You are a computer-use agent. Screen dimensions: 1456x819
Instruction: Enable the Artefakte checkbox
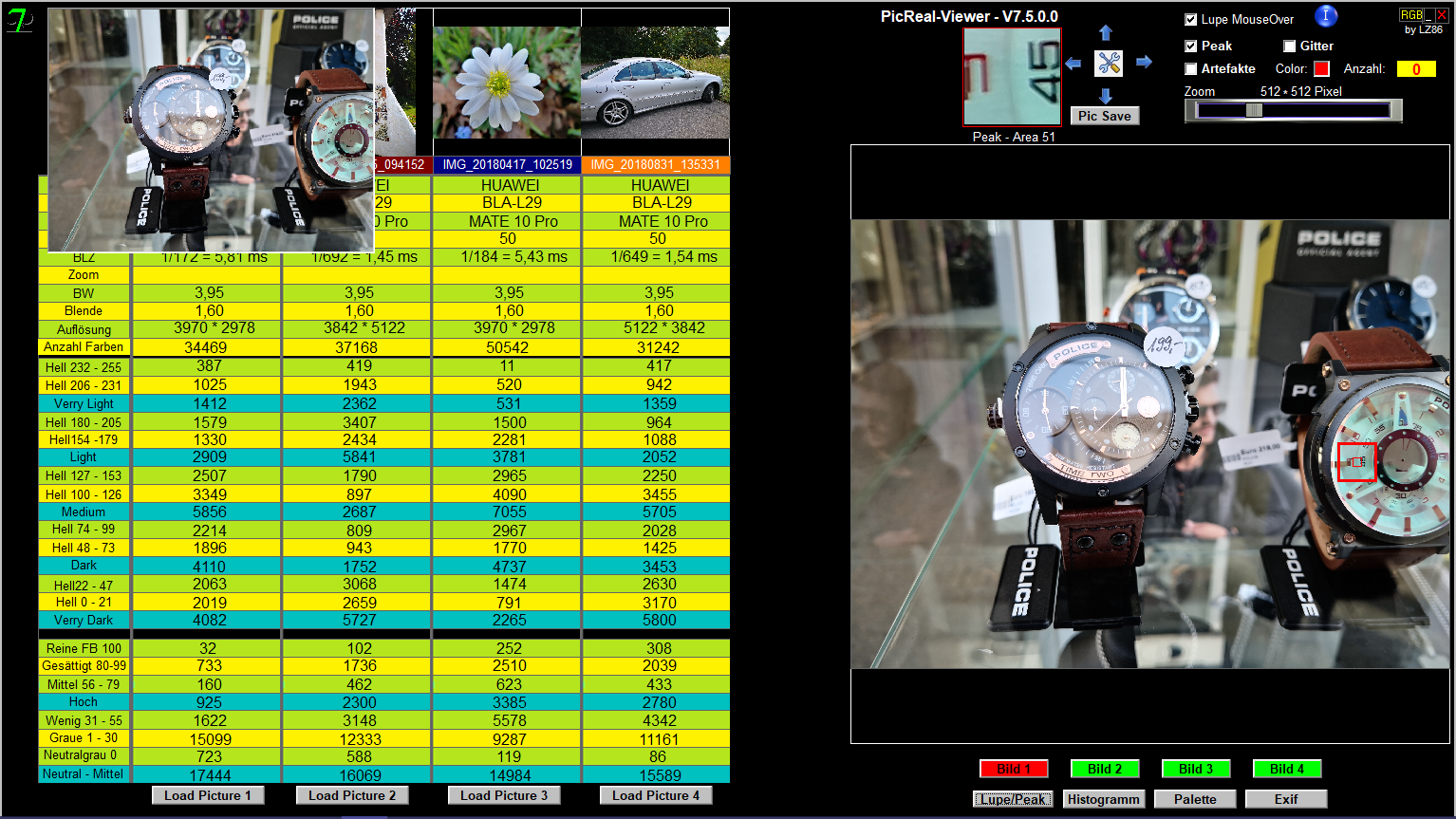(x=1190, y=69)
